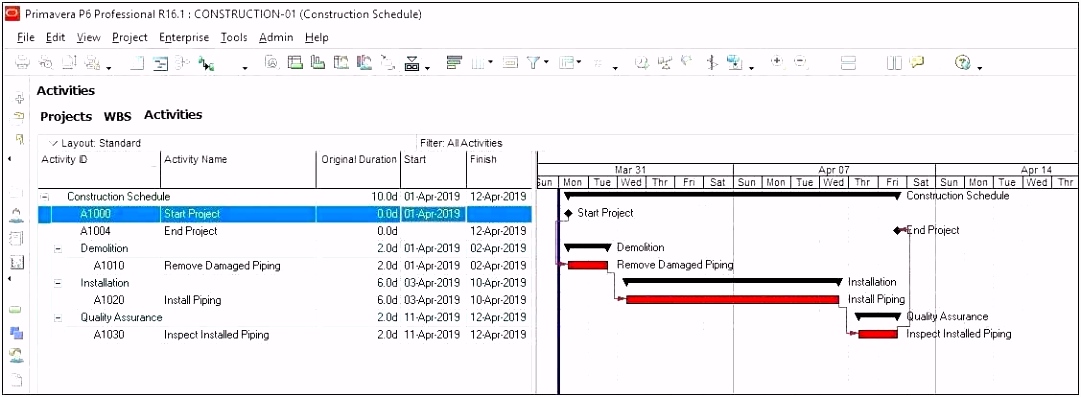Click the Apr 07 week timescale header
This screenshot has height=397, width=1081.
pyautogui.click(x=834, y=170)
